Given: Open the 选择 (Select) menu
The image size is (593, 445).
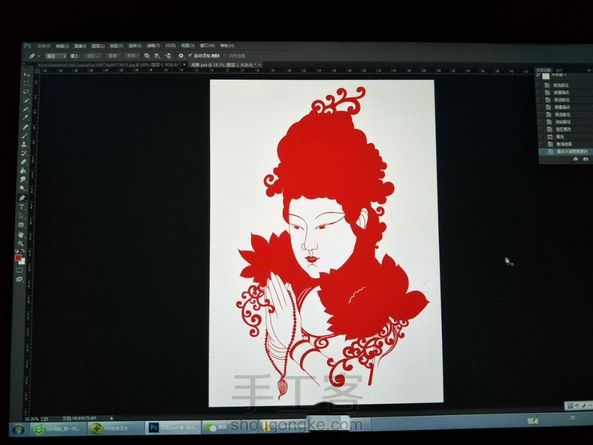Looking at the screenshot, I should (x=135, y=46).
